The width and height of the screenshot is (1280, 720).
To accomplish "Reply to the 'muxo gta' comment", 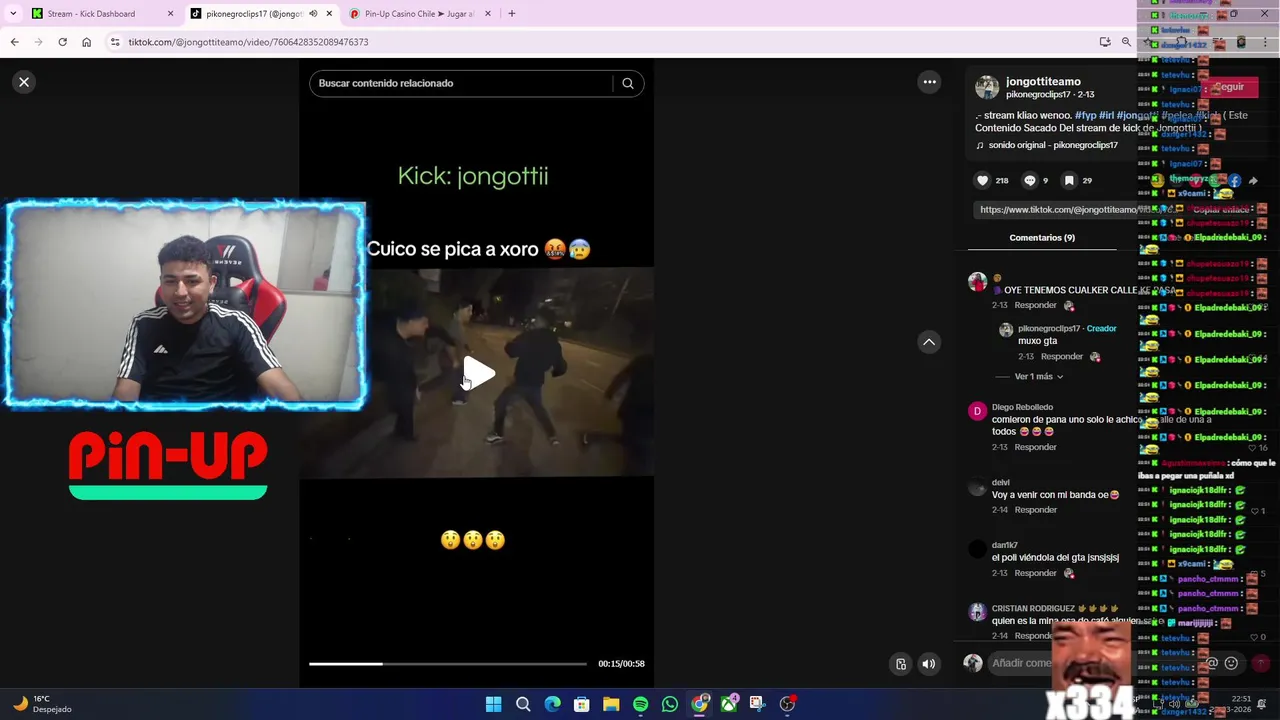I will [1061, 356].
